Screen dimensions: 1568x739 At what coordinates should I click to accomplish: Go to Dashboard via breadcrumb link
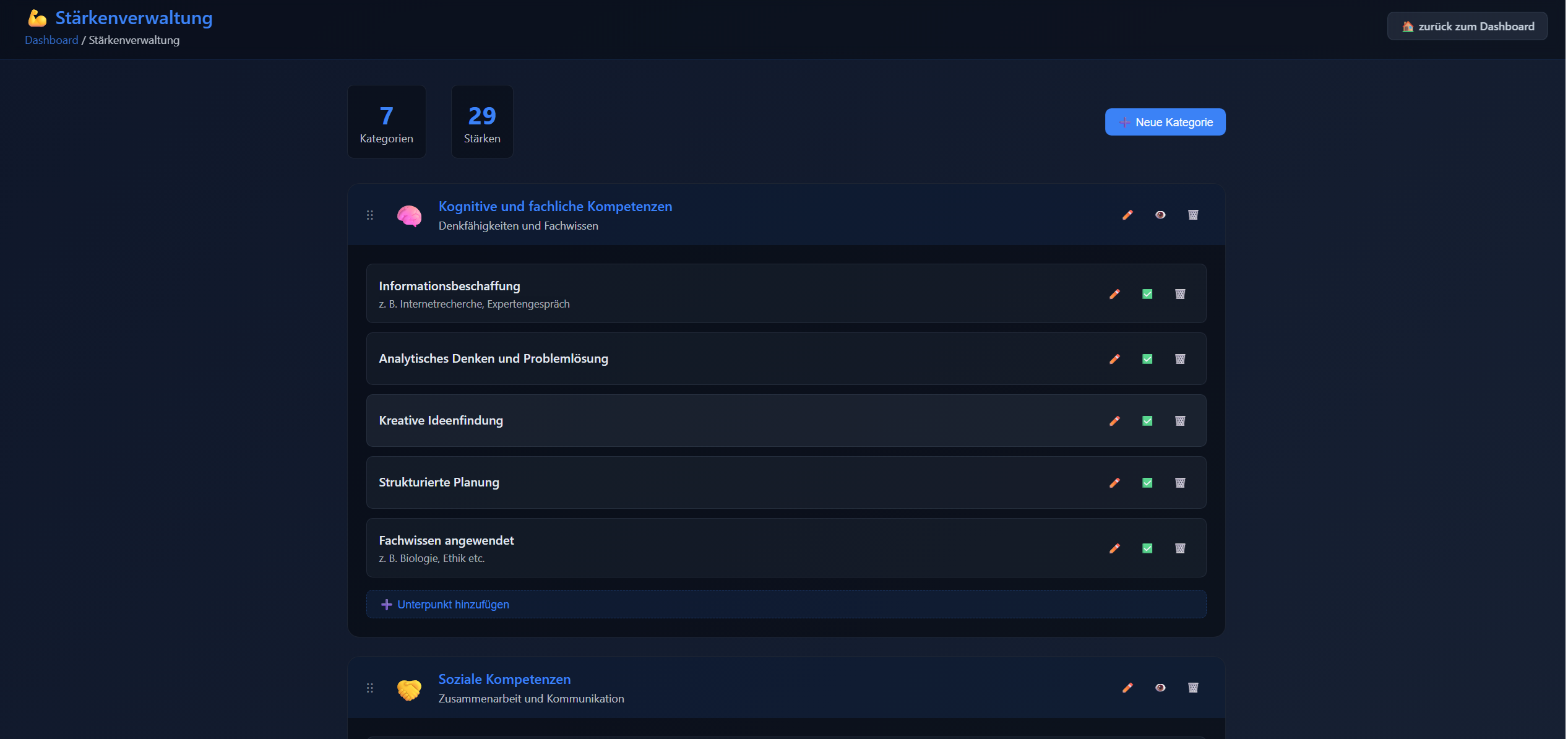click(51, 40)
